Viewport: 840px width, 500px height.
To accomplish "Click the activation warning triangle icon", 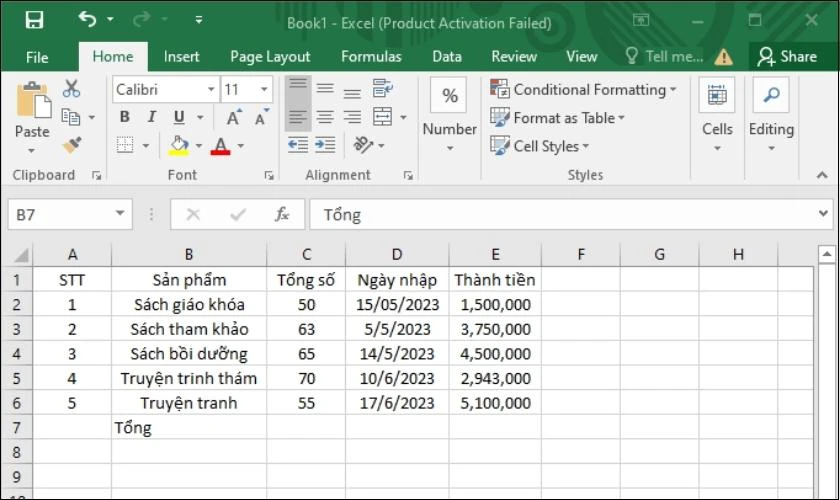I will click(724, 57).
